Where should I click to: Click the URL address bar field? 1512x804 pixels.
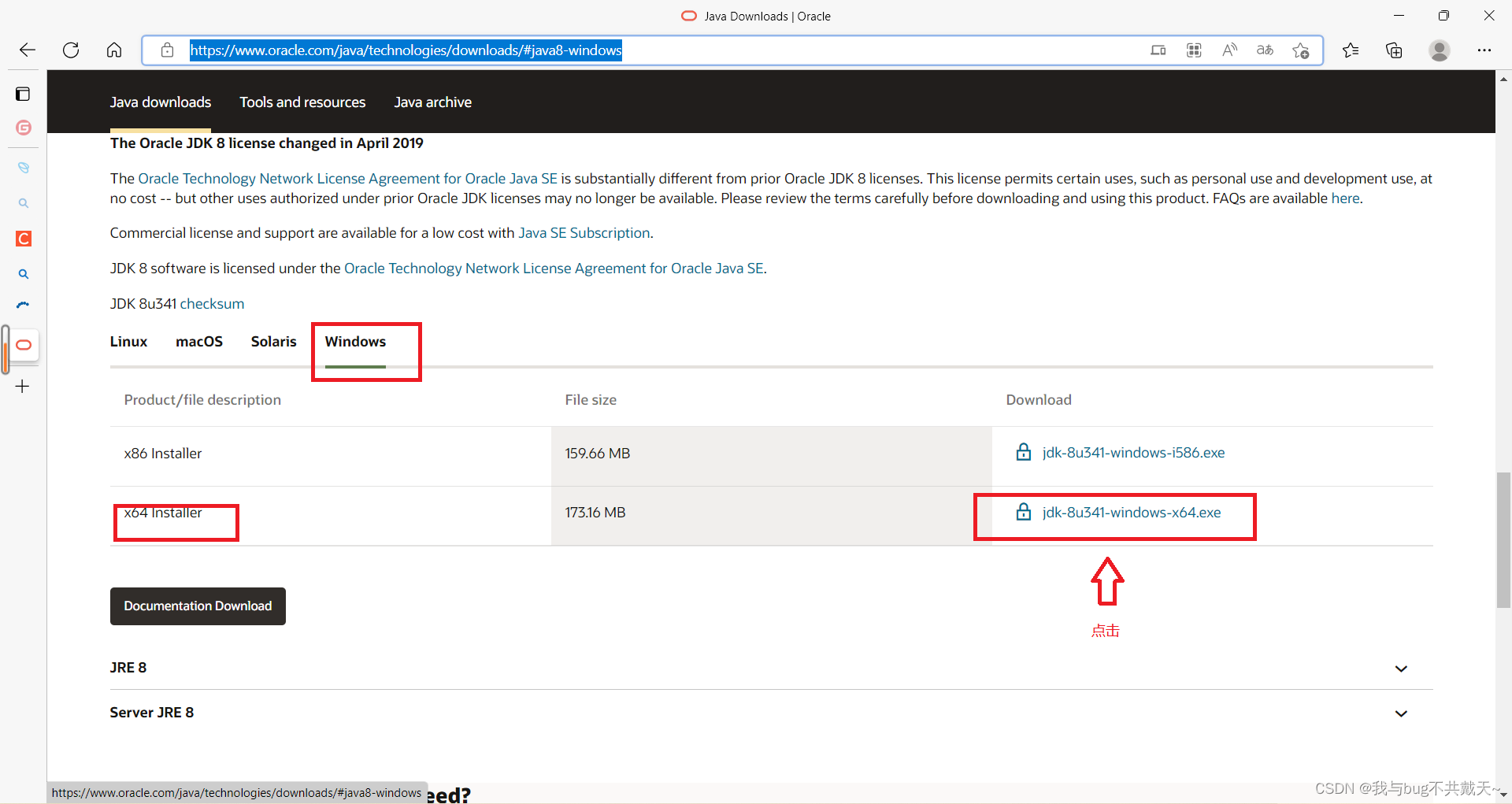(732, 50)
